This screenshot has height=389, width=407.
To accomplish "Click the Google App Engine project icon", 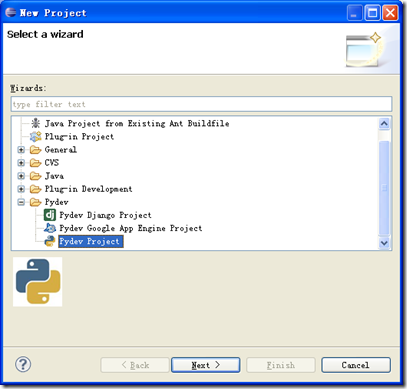I will (50, 228).
